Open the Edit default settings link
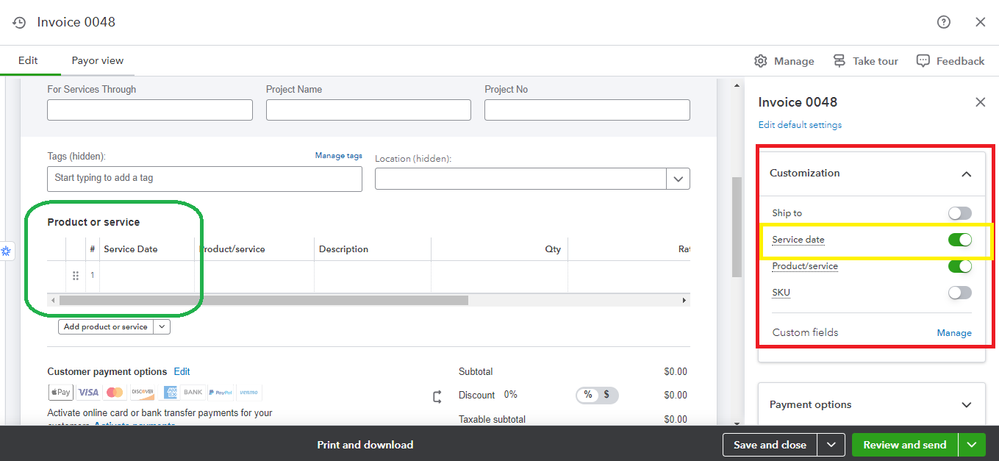Image resolution: width=999 pixels, height=461 pixels. click(x=800, y=125)
